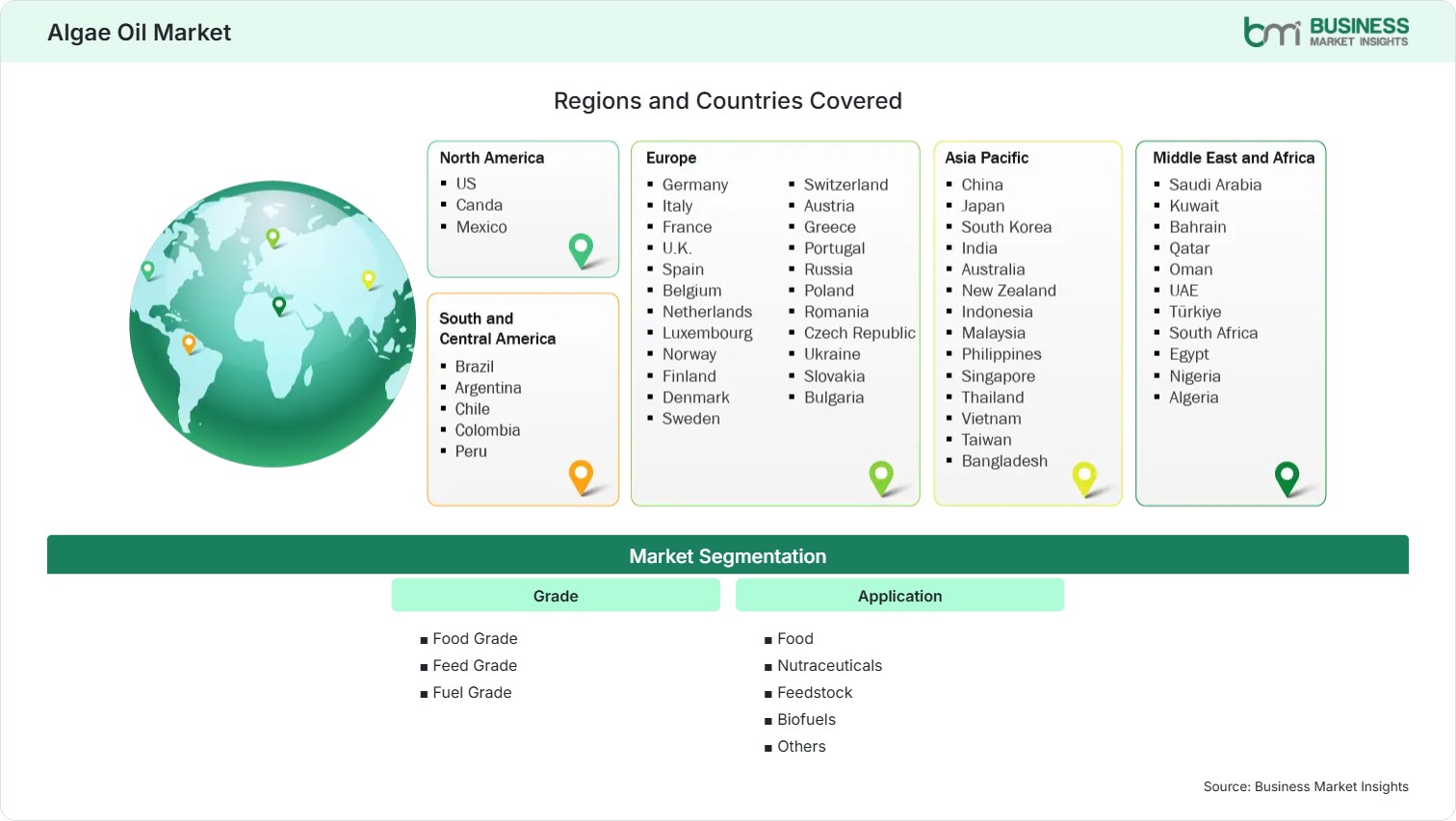Select the Grade segmentation header
This screenshot has height=821, width=1456.
pos(556,596)
